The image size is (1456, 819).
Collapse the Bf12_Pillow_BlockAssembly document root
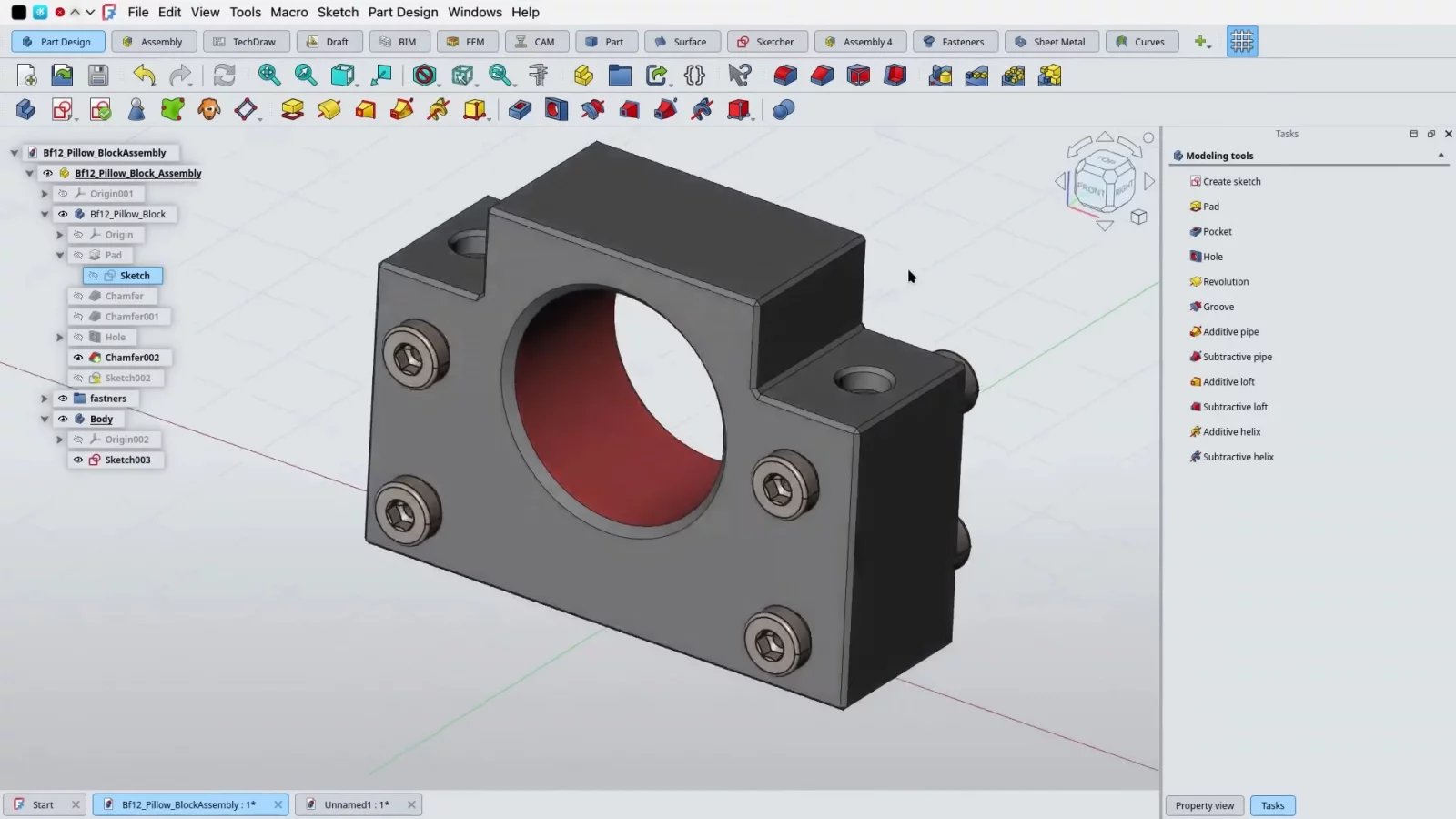(x=15, y=153)
